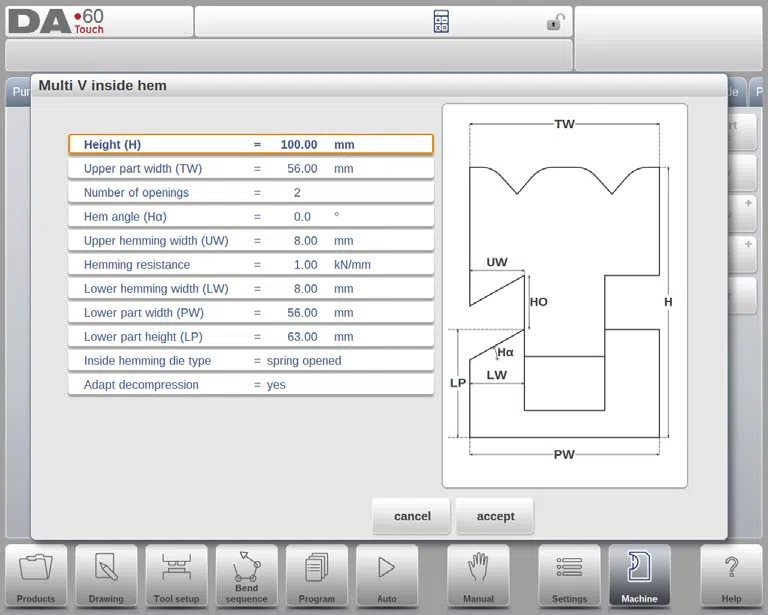This screenshot has width=768, height=615.
Task: Select the Lower part height (LP) row
Action: coord(251,336)
